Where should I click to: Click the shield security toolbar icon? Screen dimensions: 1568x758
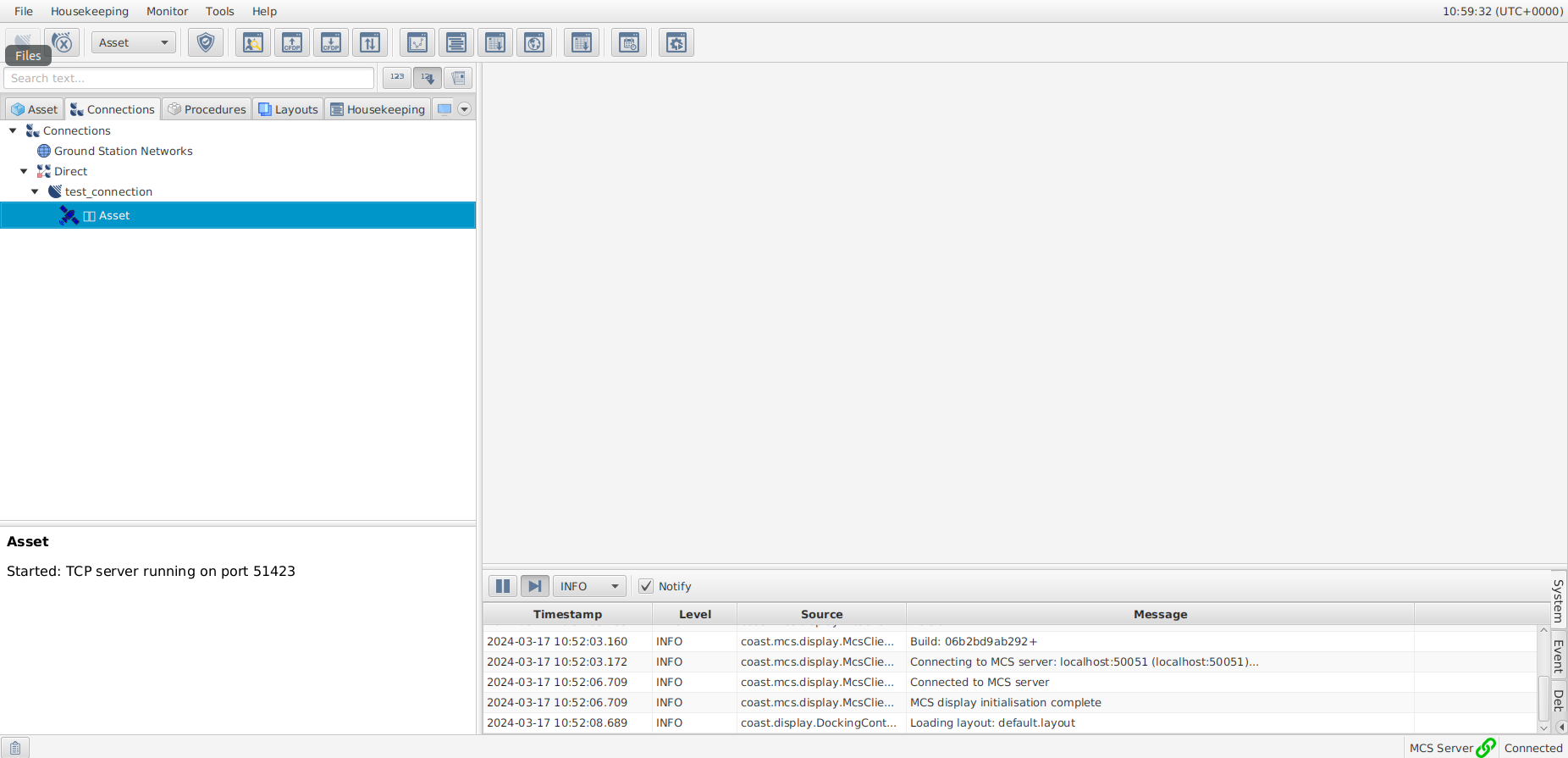pos(206,42)
